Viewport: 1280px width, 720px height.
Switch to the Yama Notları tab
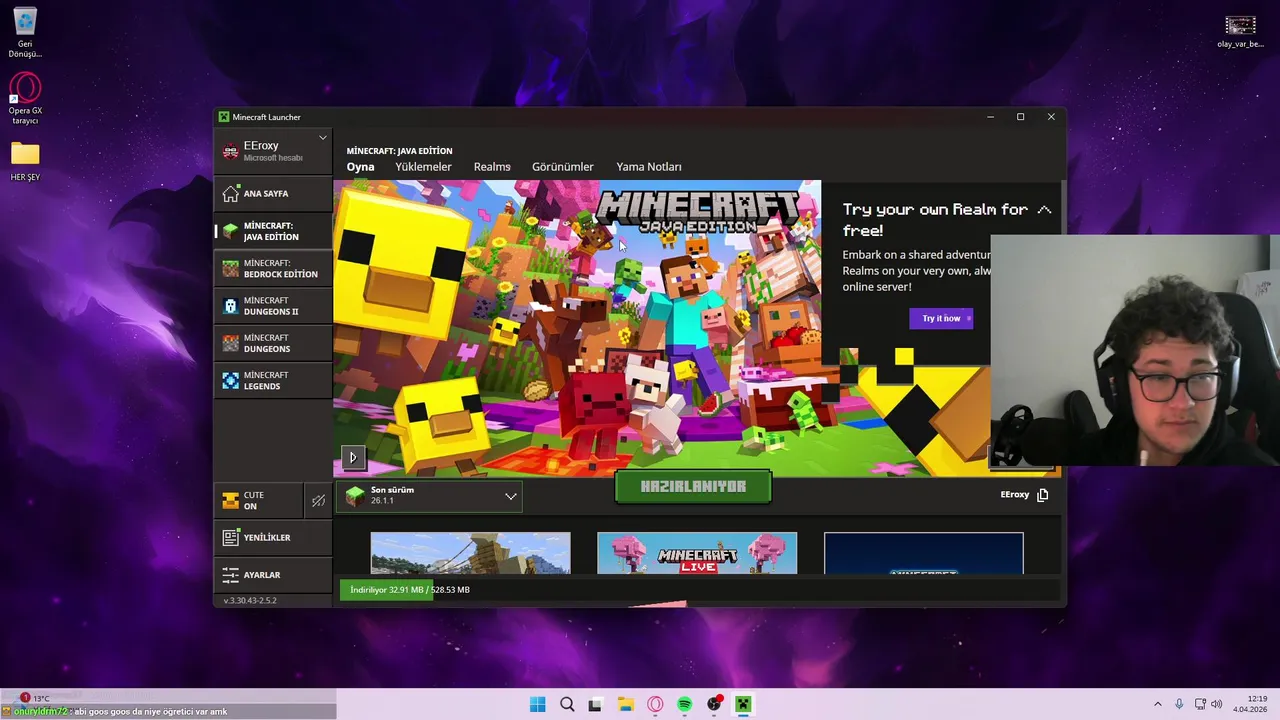(649, 167)
